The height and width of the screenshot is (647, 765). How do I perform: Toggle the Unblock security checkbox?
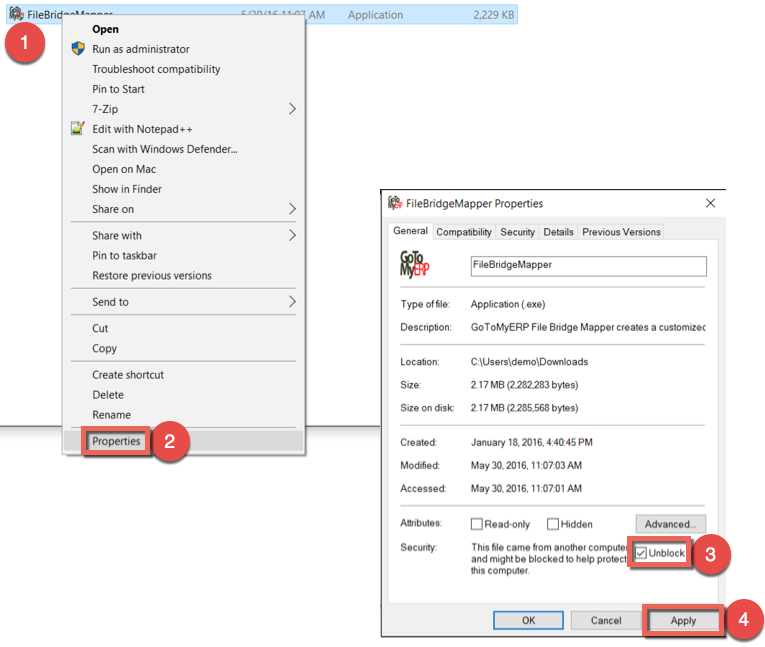pyautogui.click(x=641, y=552)
